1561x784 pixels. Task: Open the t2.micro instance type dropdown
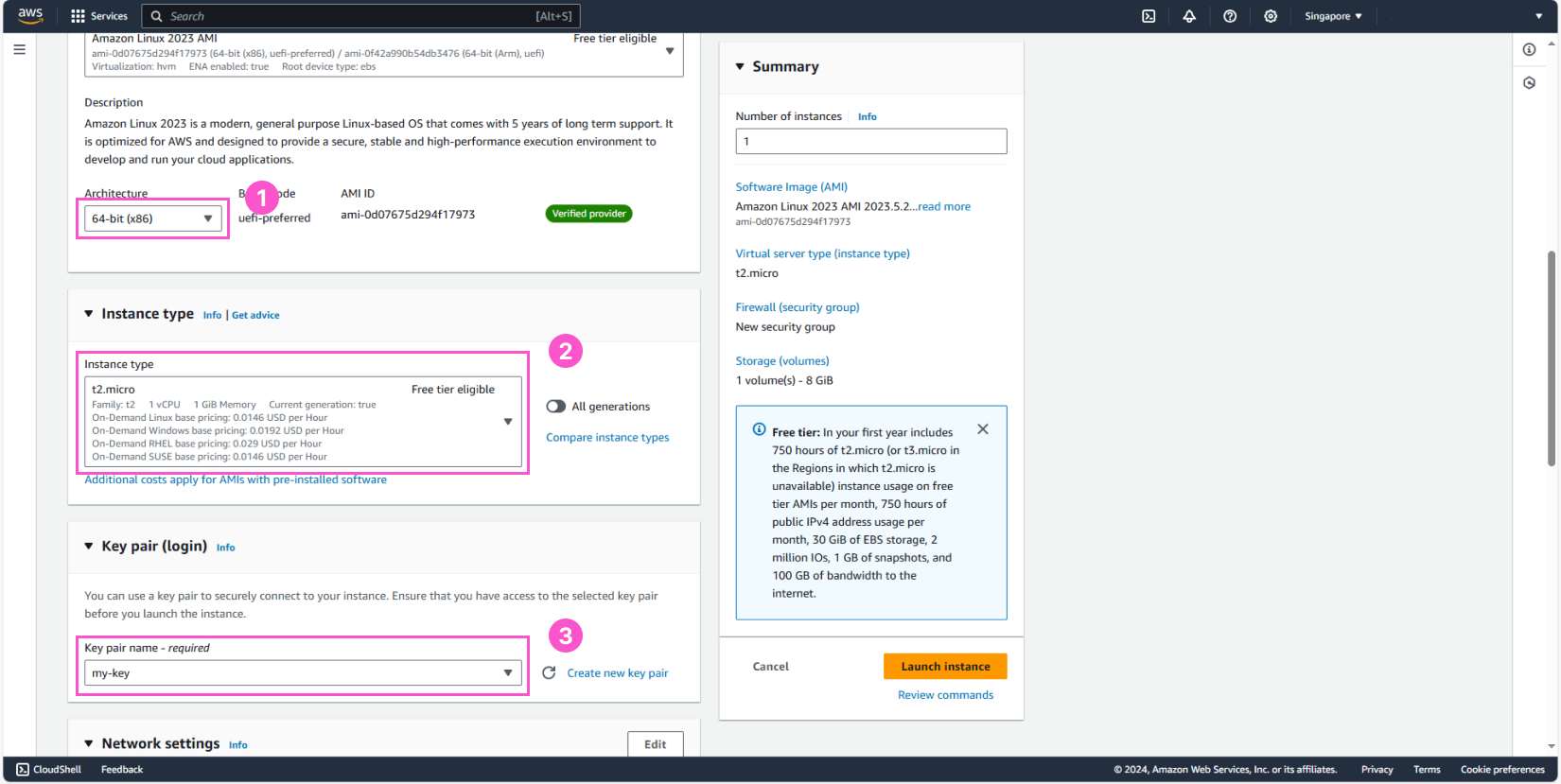pos(303,422)
